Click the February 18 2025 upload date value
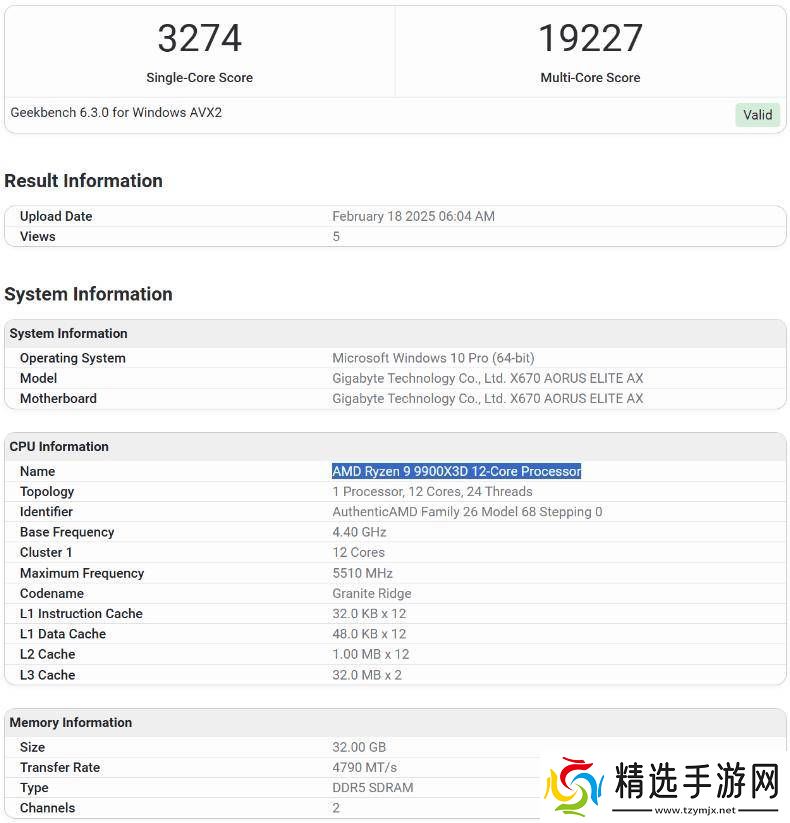The width and height of the screenshot is (790, 823). [413, 216]
